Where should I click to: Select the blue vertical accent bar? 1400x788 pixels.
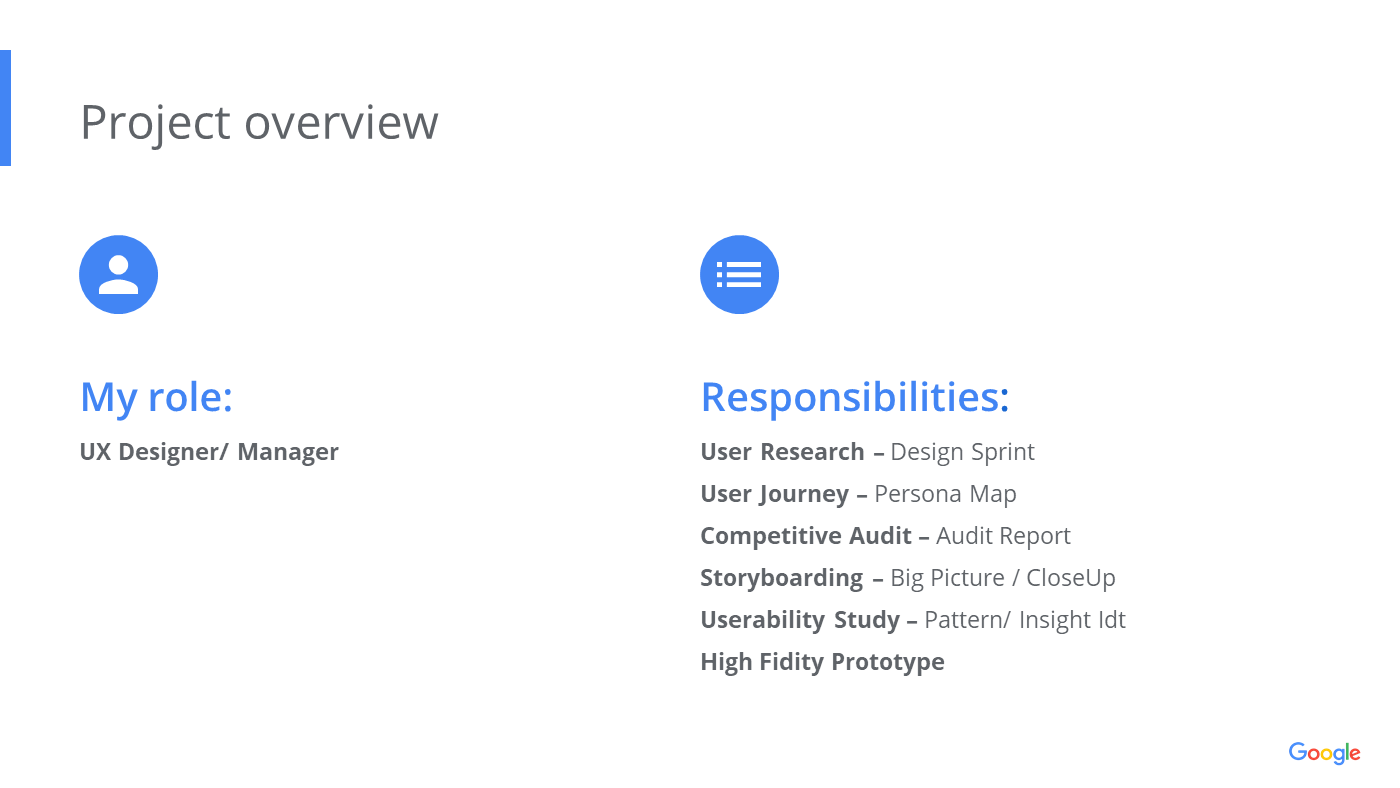tap(5, 108)
